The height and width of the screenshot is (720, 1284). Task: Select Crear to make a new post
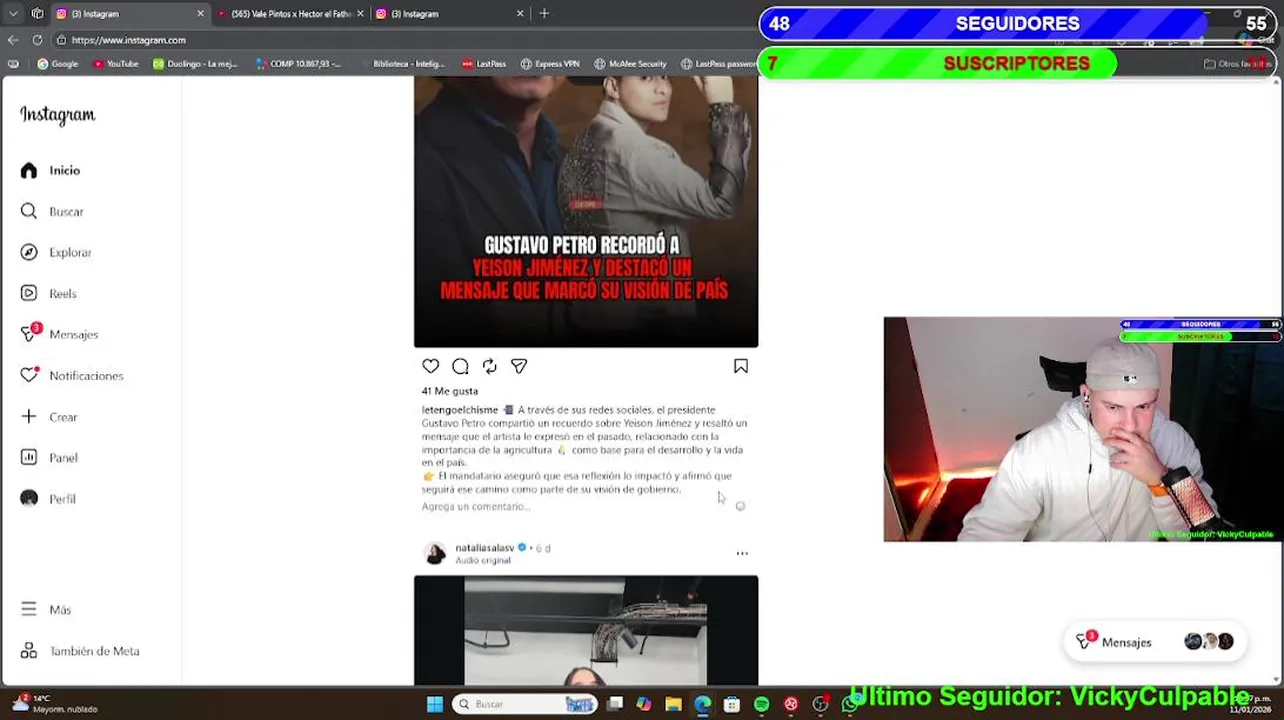51,417
